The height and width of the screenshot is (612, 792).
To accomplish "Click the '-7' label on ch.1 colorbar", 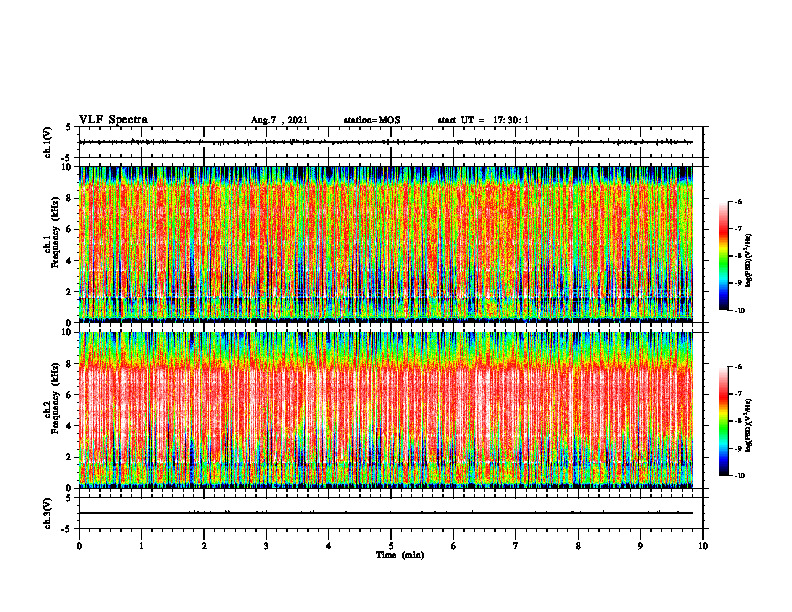I will 738,229.
